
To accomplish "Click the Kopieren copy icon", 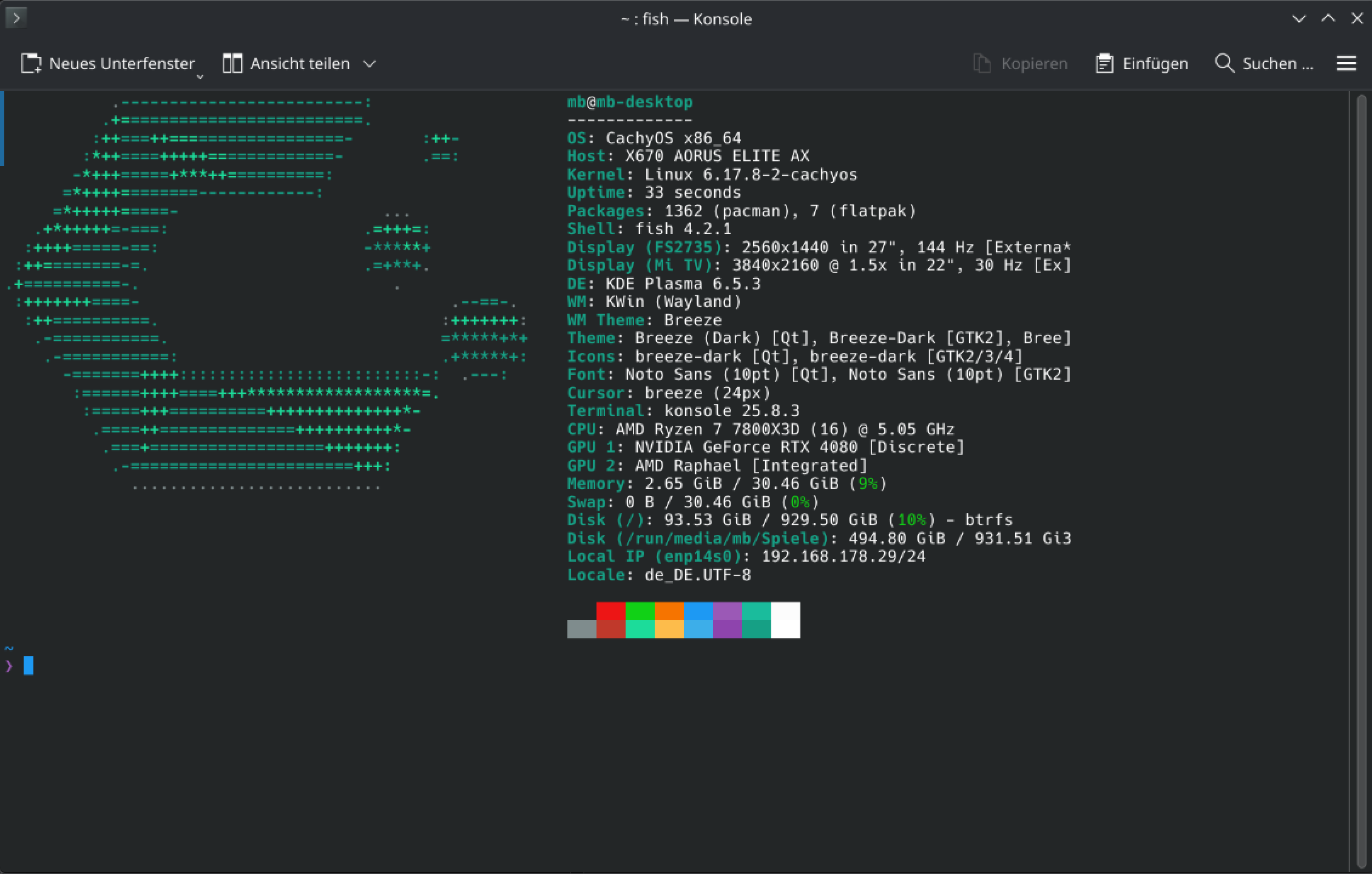I will point(982,64).
